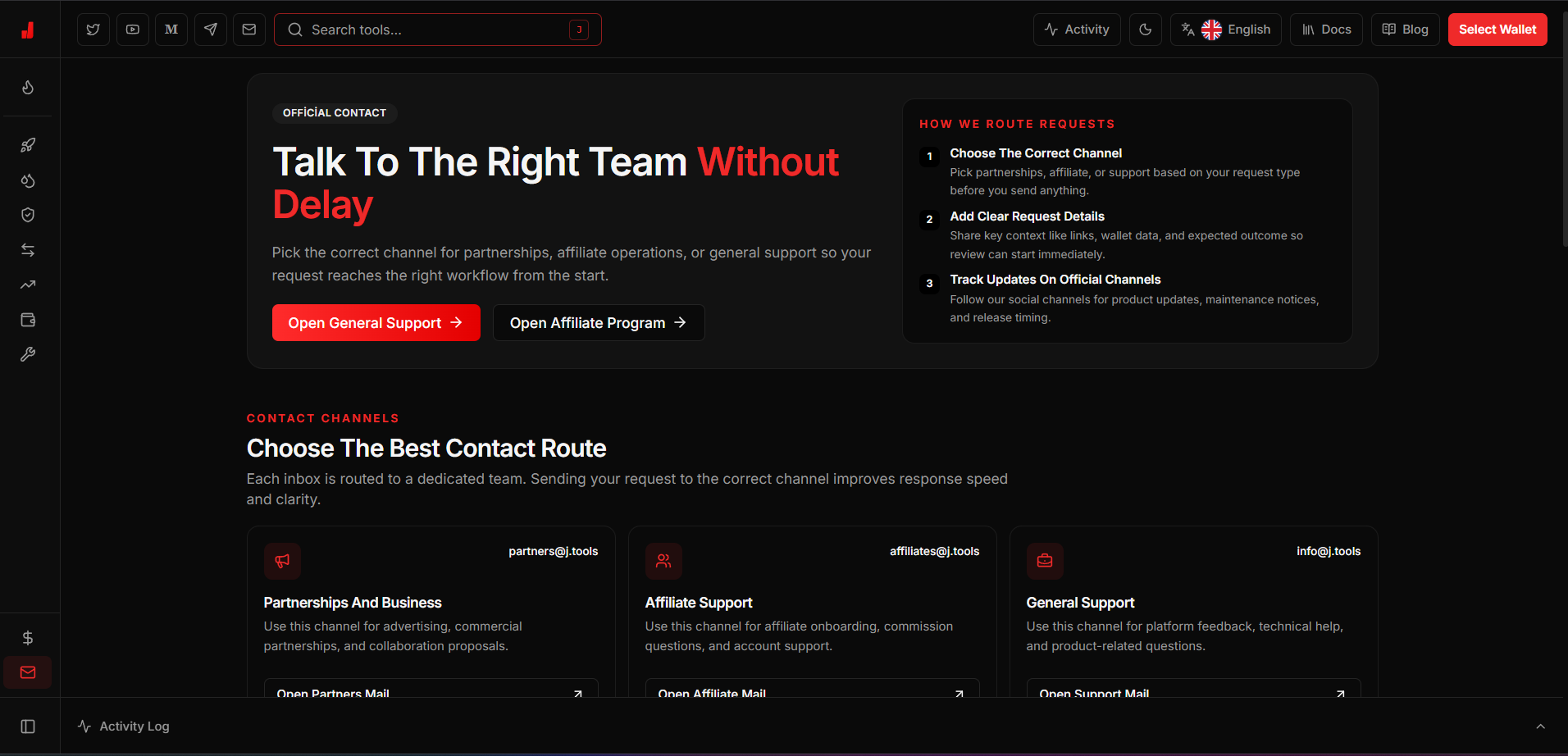Open the Twitter social link icon
The image size is (1568, 756).
coord(93,30)
